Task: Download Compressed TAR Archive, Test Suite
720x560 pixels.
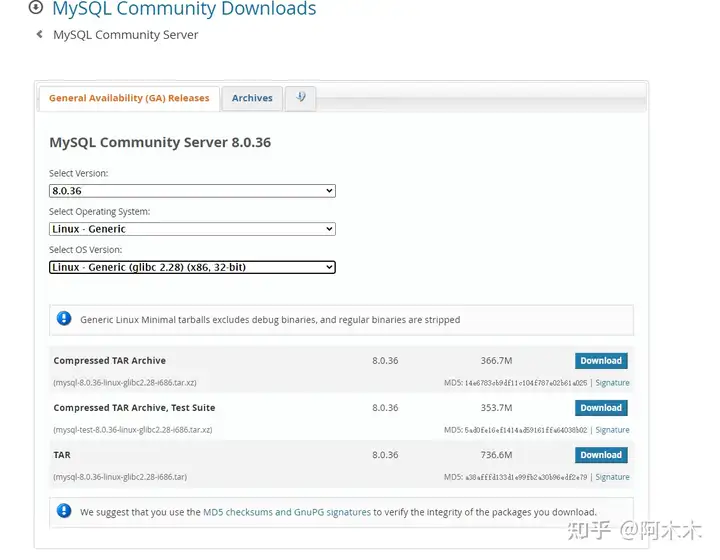Action: pos(601,408)
